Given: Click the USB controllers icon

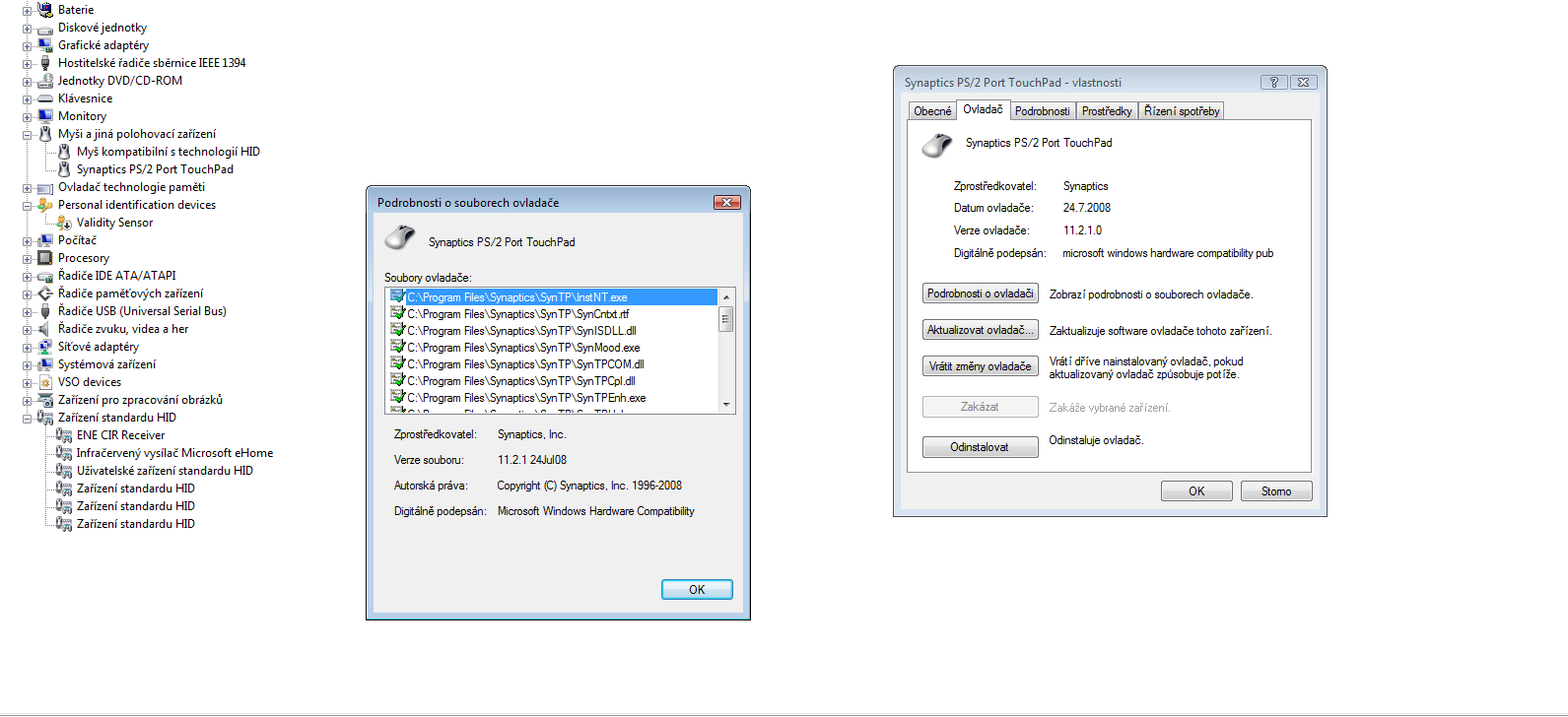Looking at the screenshot, I should pos(44,311).
